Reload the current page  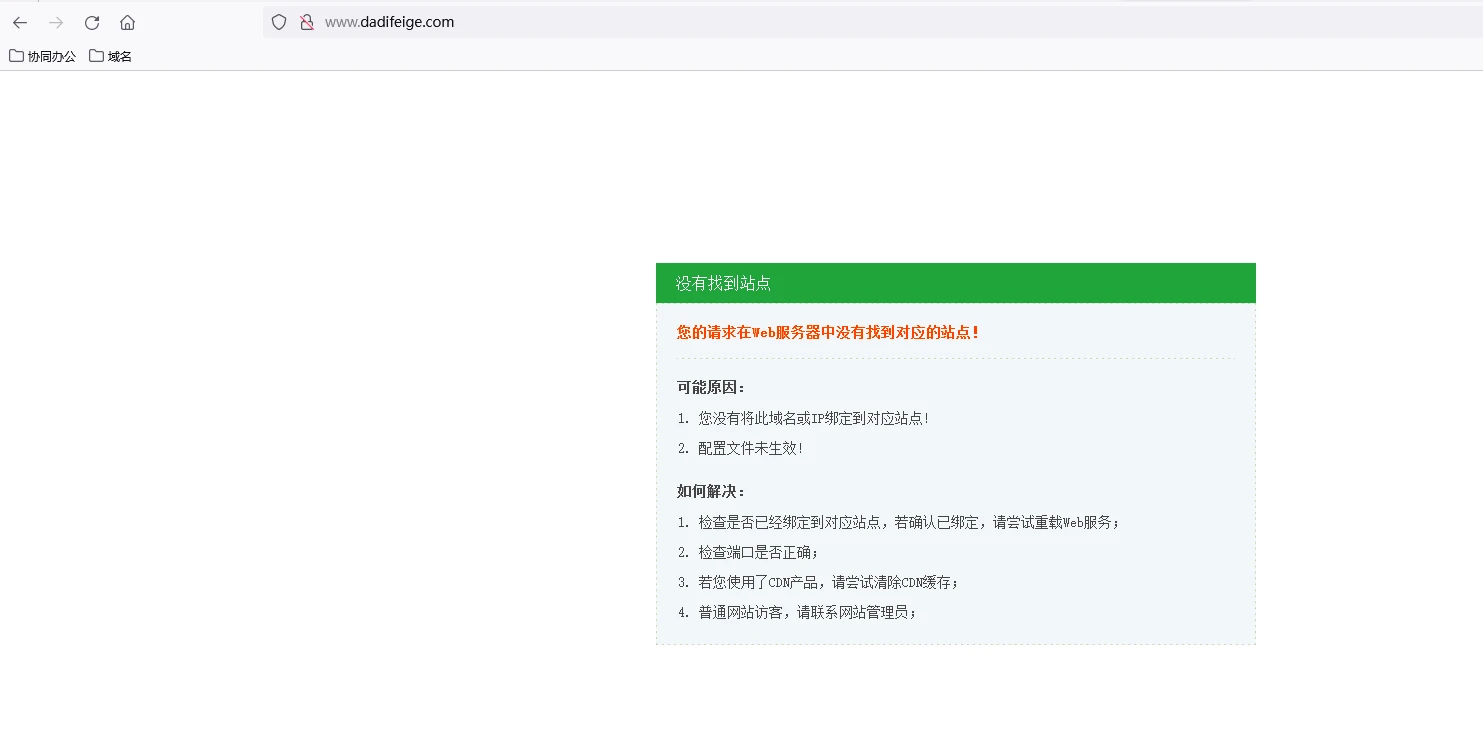[x=92, y=22]
